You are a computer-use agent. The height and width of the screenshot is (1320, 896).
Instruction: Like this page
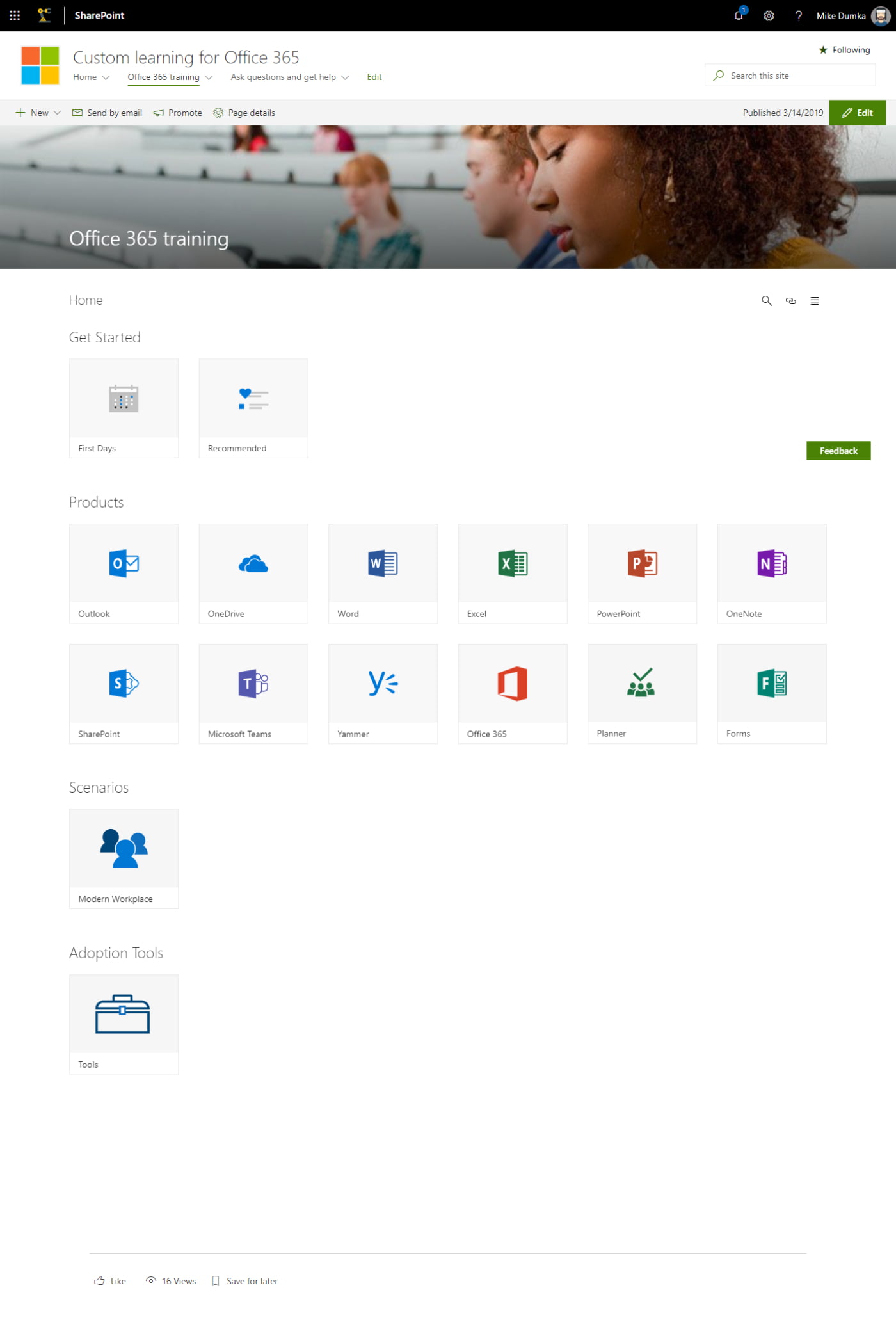click(110, 1281)
